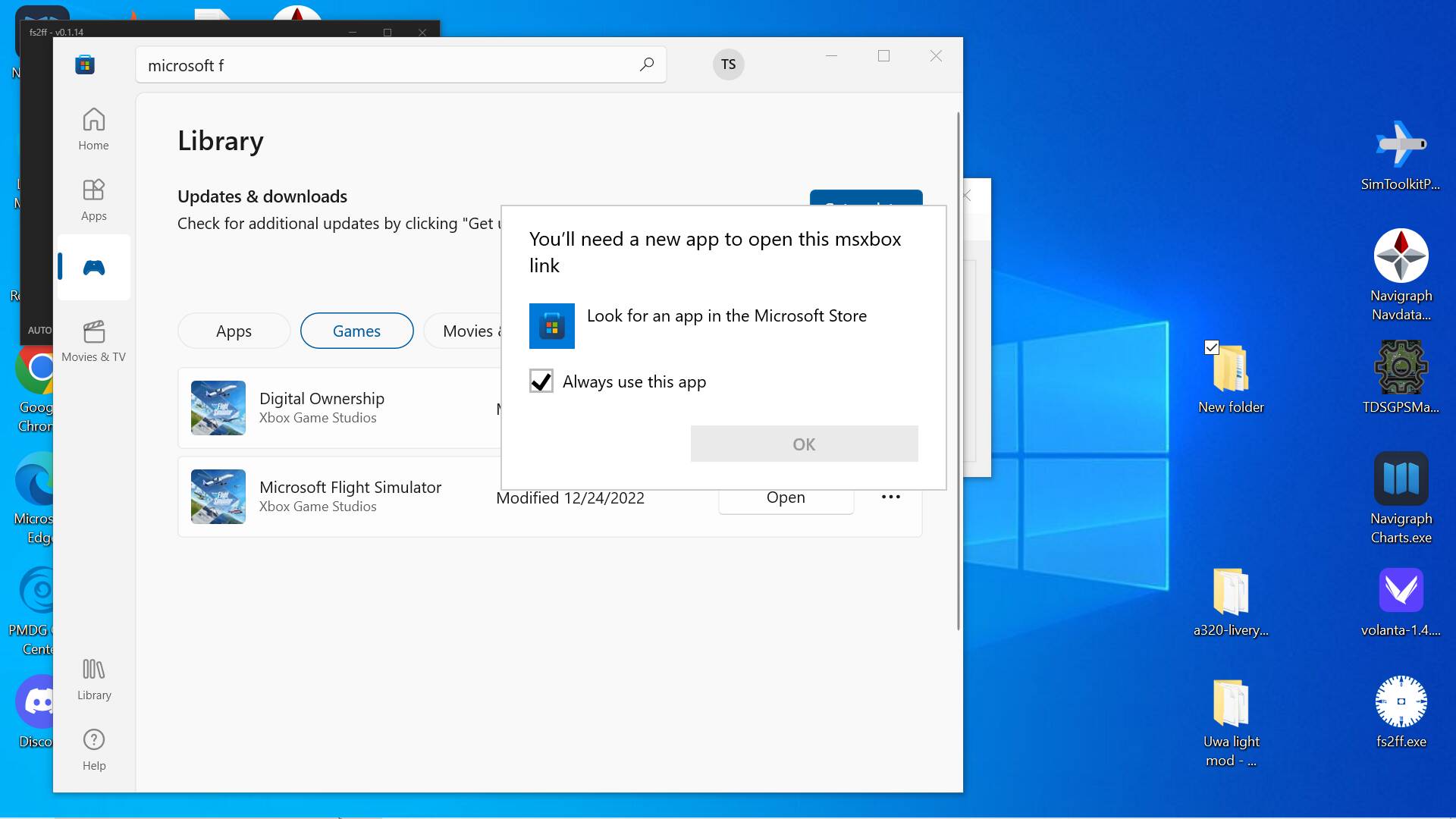Image resolution: width=1456 pixels, height=819 pixels.
Task: Click the Store search input field
Action: 379,65
